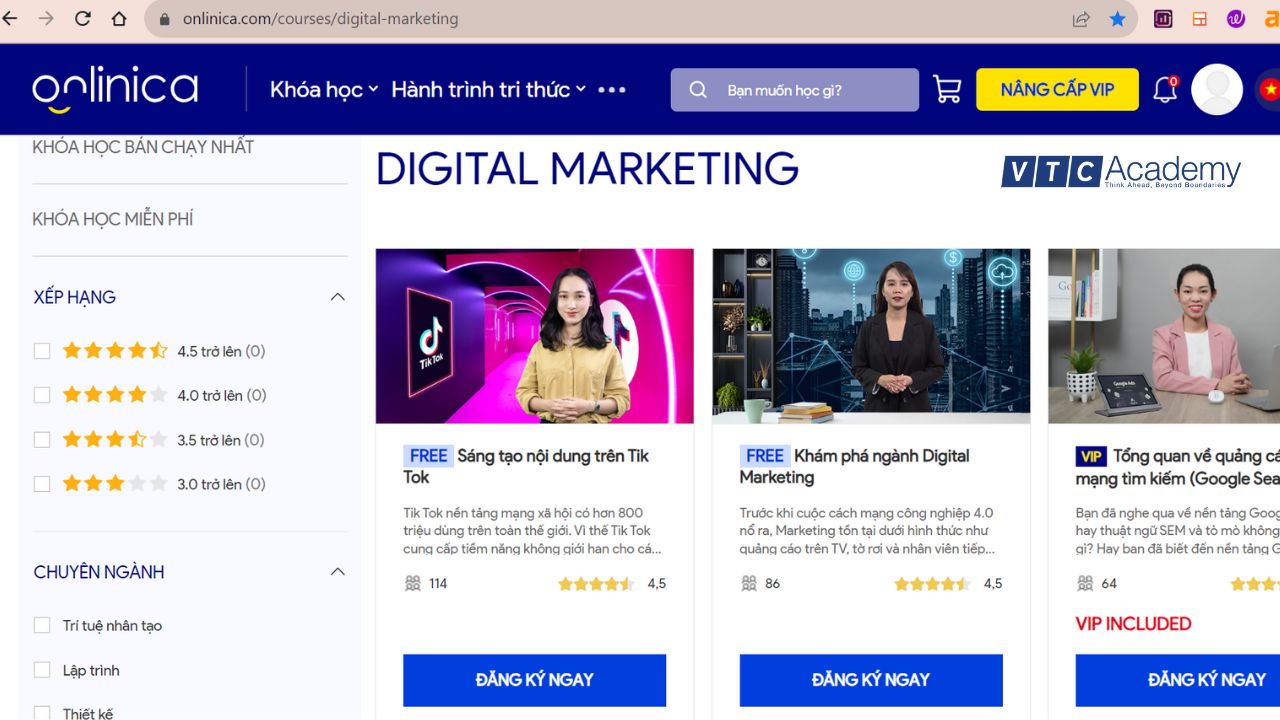Open the user profile avatar
This screenshot has height=720, width=1280.
1216,89
